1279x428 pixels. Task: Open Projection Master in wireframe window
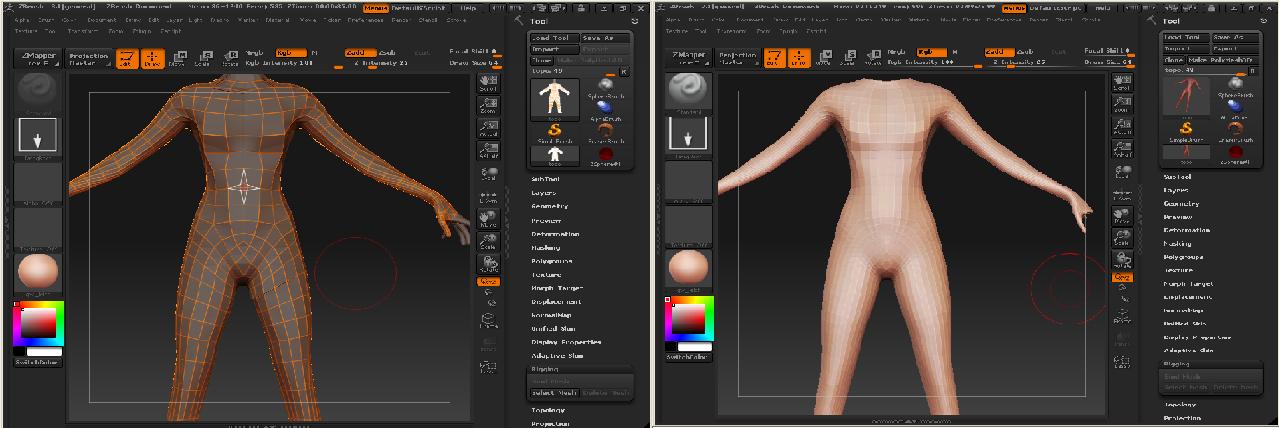89,58
